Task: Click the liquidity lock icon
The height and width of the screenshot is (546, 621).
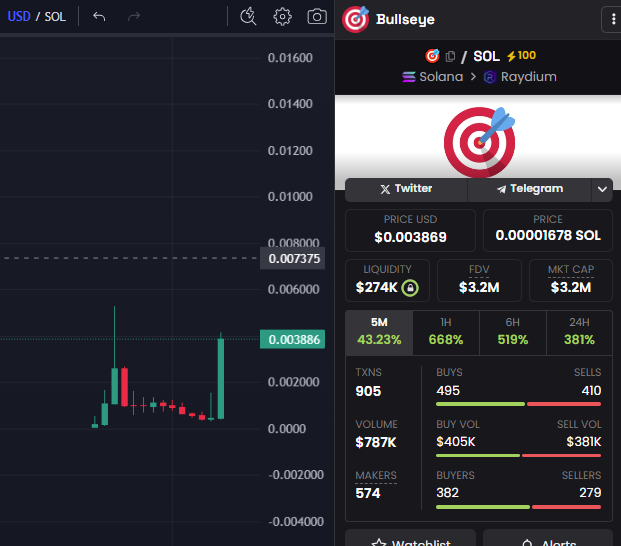Action: pyautogui.click(x=410, y=287)
